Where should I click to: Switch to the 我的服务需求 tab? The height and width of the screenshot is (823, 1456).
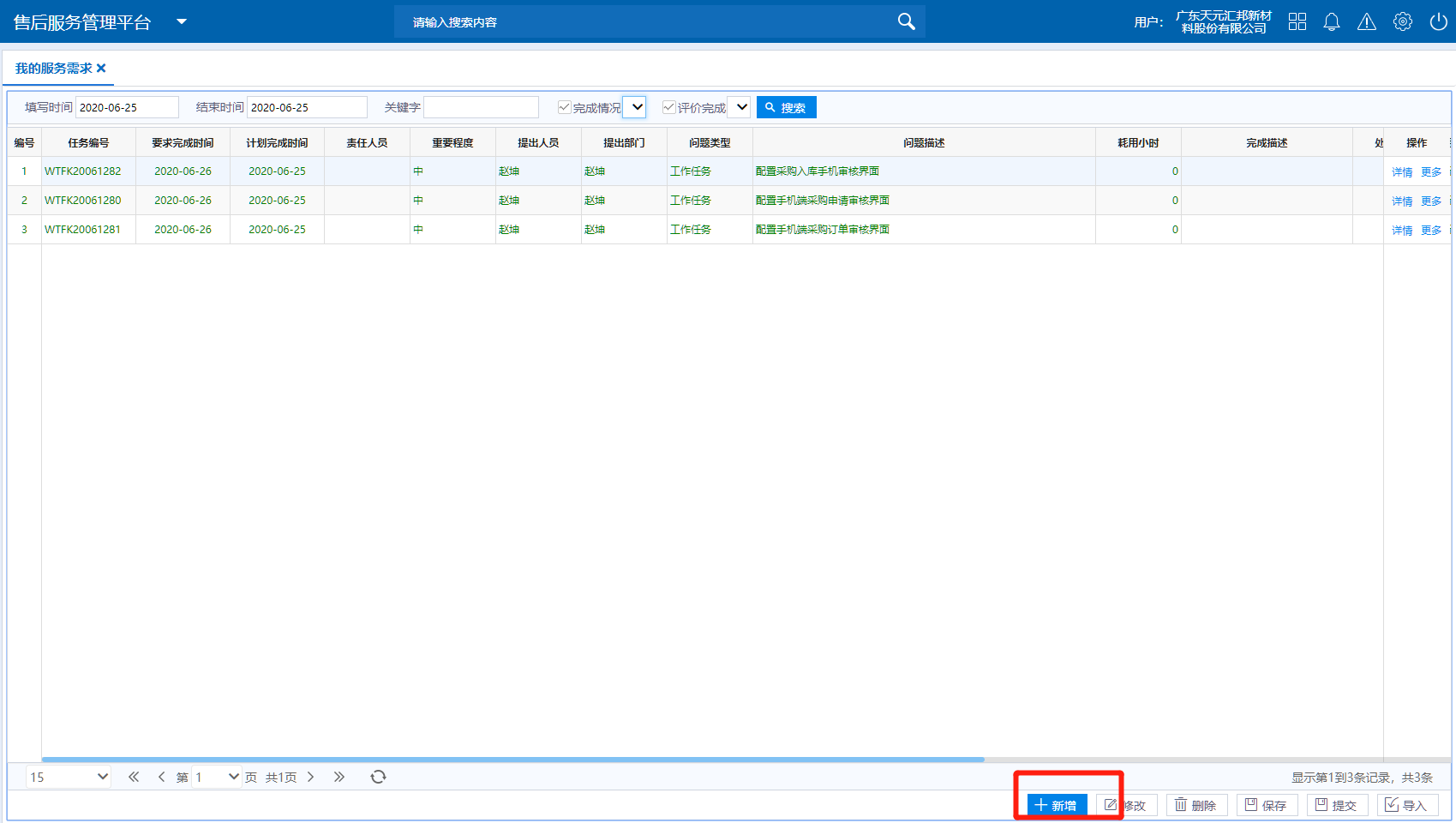point(53,69)
